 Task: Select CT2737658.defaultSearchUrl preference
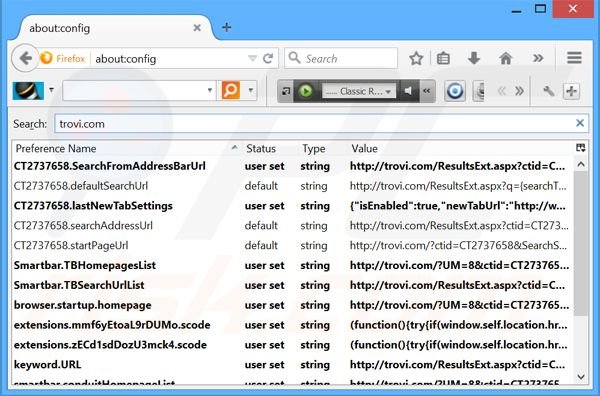pos(293,186)
